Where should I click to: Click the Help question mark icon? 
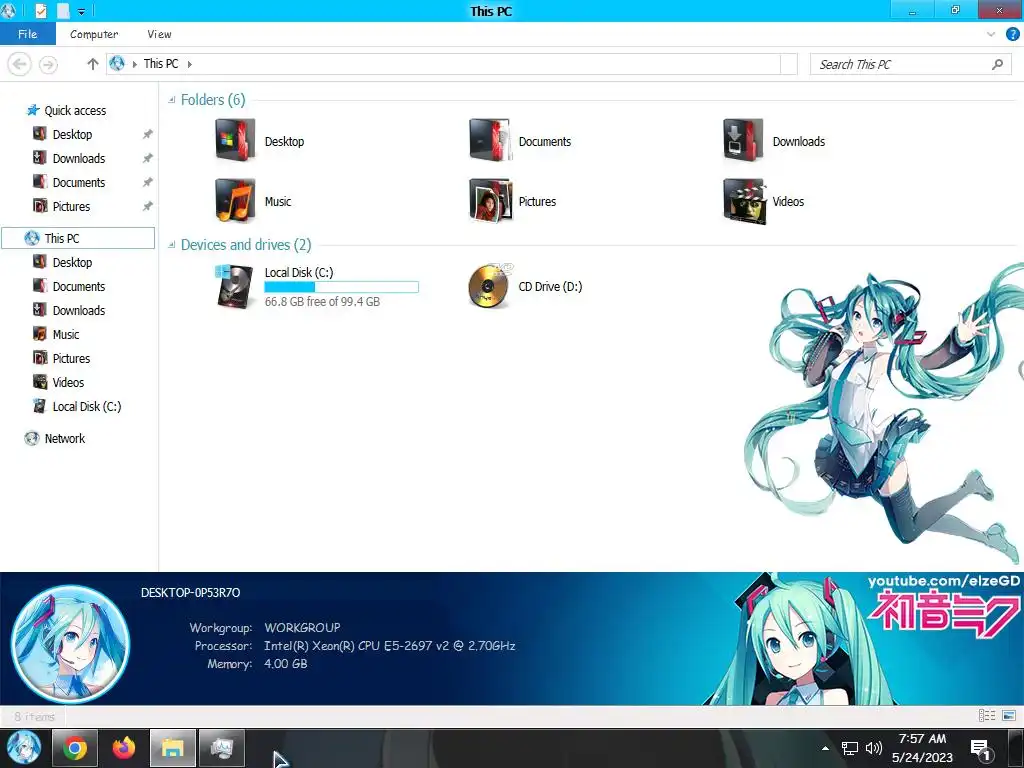(x=1012, y=34)
